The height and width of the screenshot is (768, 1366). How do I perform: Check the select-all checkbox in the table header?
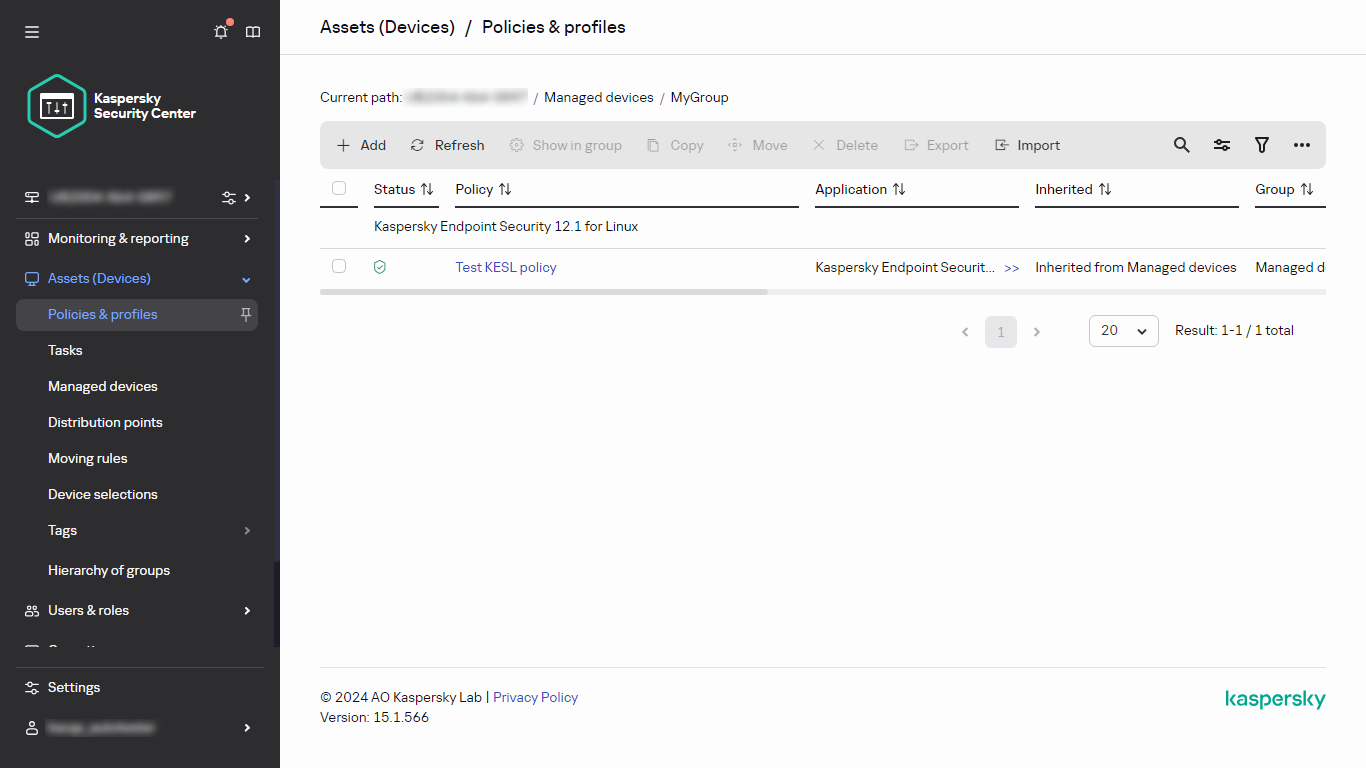pos(338,188)
